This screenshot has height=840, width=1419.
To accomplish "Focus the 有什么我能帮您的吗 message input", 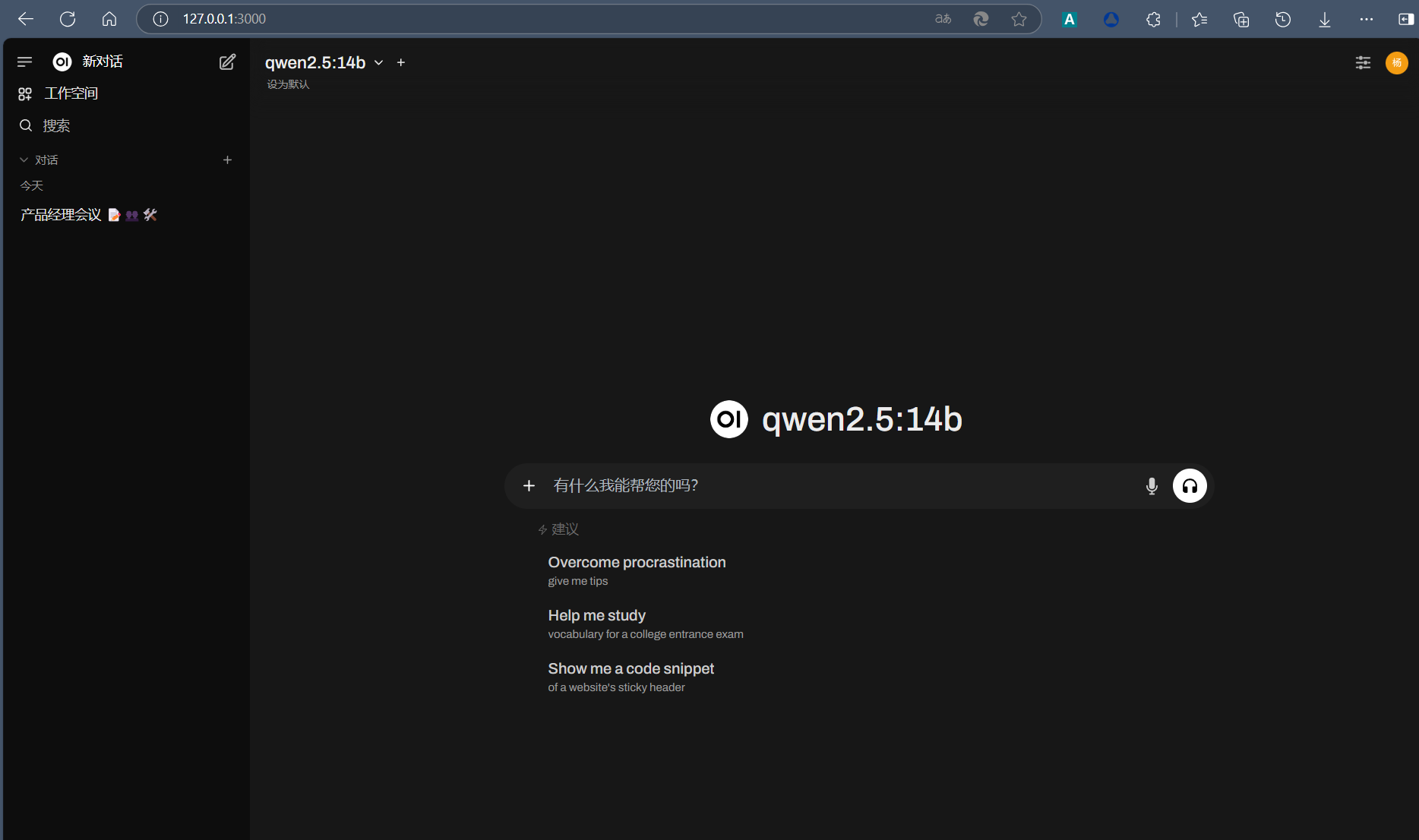I will coord(840,485).
